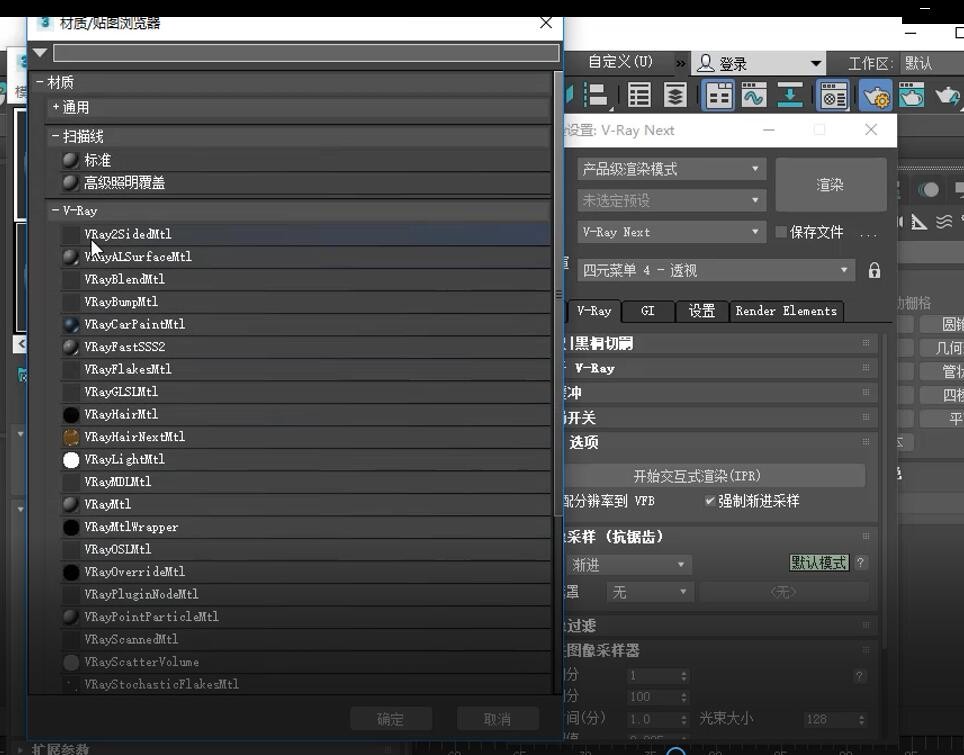The width and height of the screenshot is (964, 755).
Task: Click the VRayMtl sphere icon
Action: coord(71,505)
